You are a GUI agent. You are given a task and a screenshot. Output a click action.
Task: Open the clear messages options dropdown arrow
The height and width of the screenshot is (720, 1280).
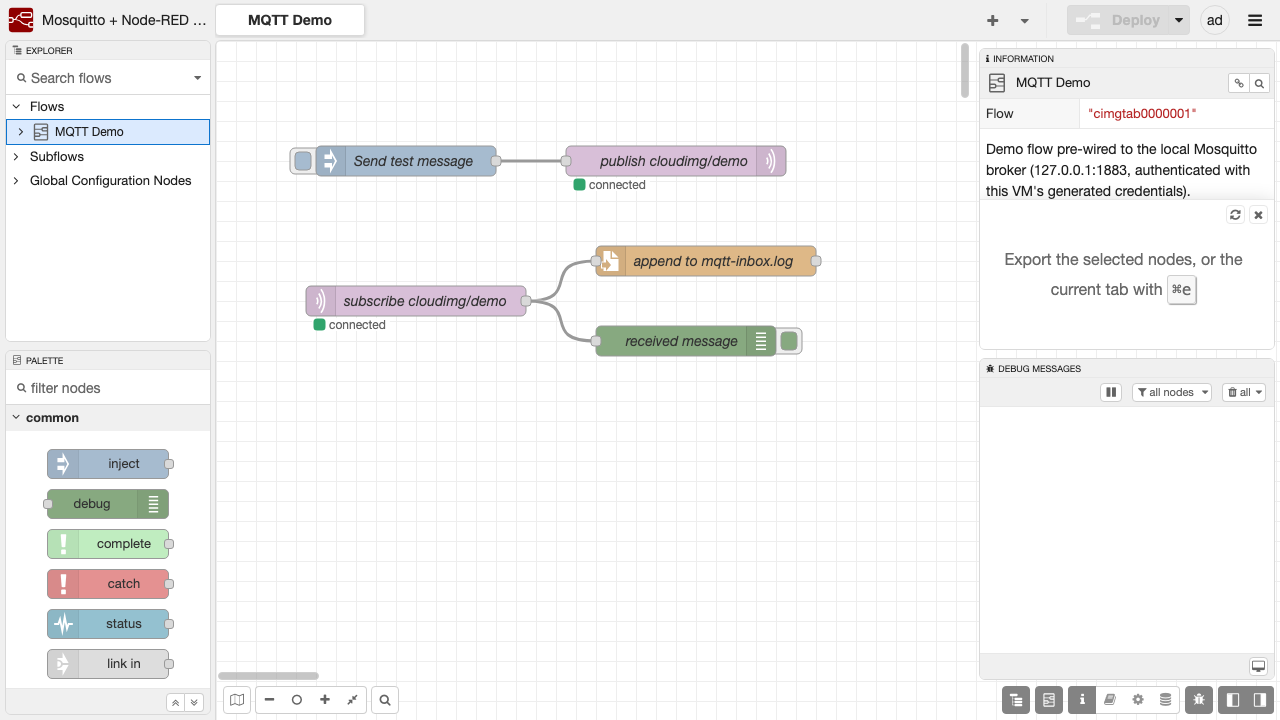click(x=1259, y=393)
